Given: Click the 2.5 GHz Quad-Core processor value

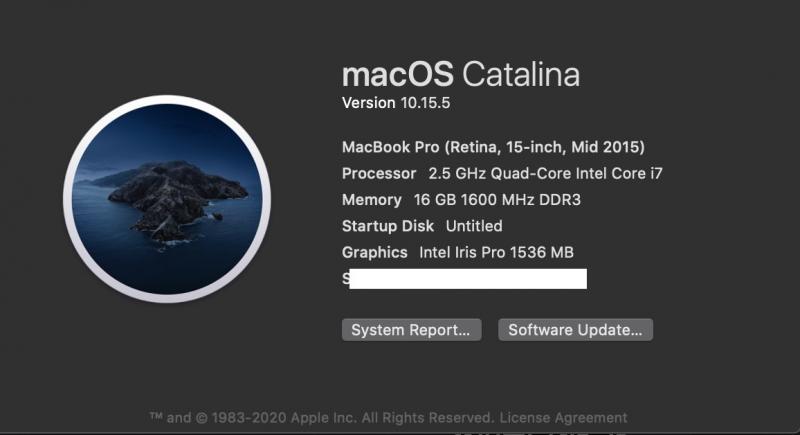Looking at the screenshot, I should coord(545,173).
